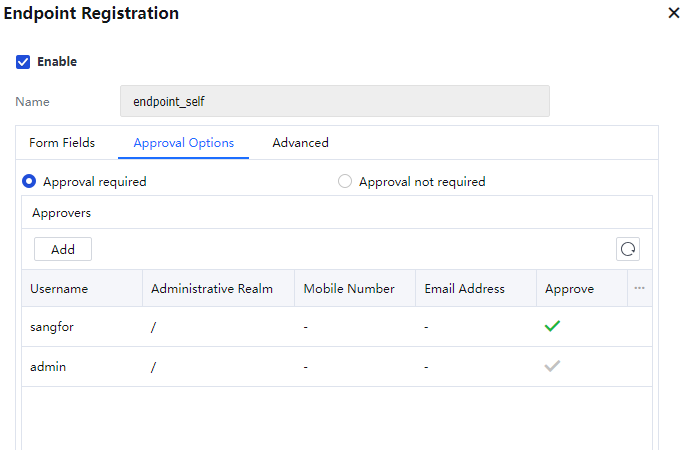Close the Endpoint Registration dialog
The width and height of the screenshot is (693, 450).
(x=673, y=14)
